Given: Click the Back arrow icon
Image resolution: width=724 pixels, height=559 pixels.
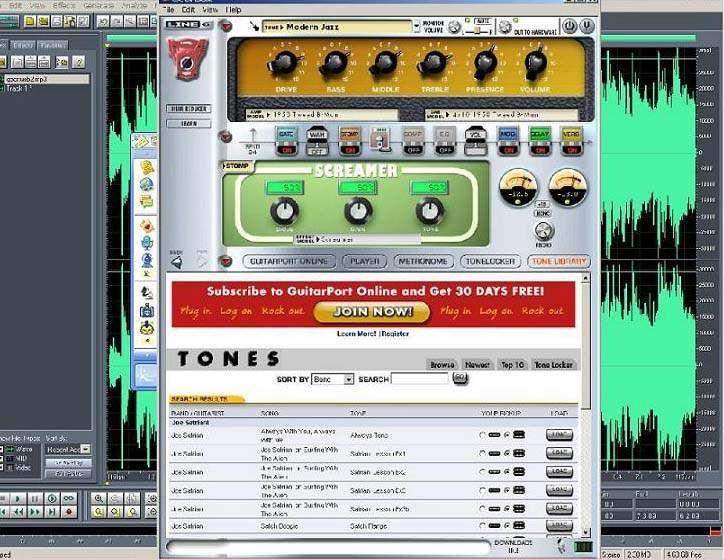Looking at the screenshot, I should (x=176, y=263).
